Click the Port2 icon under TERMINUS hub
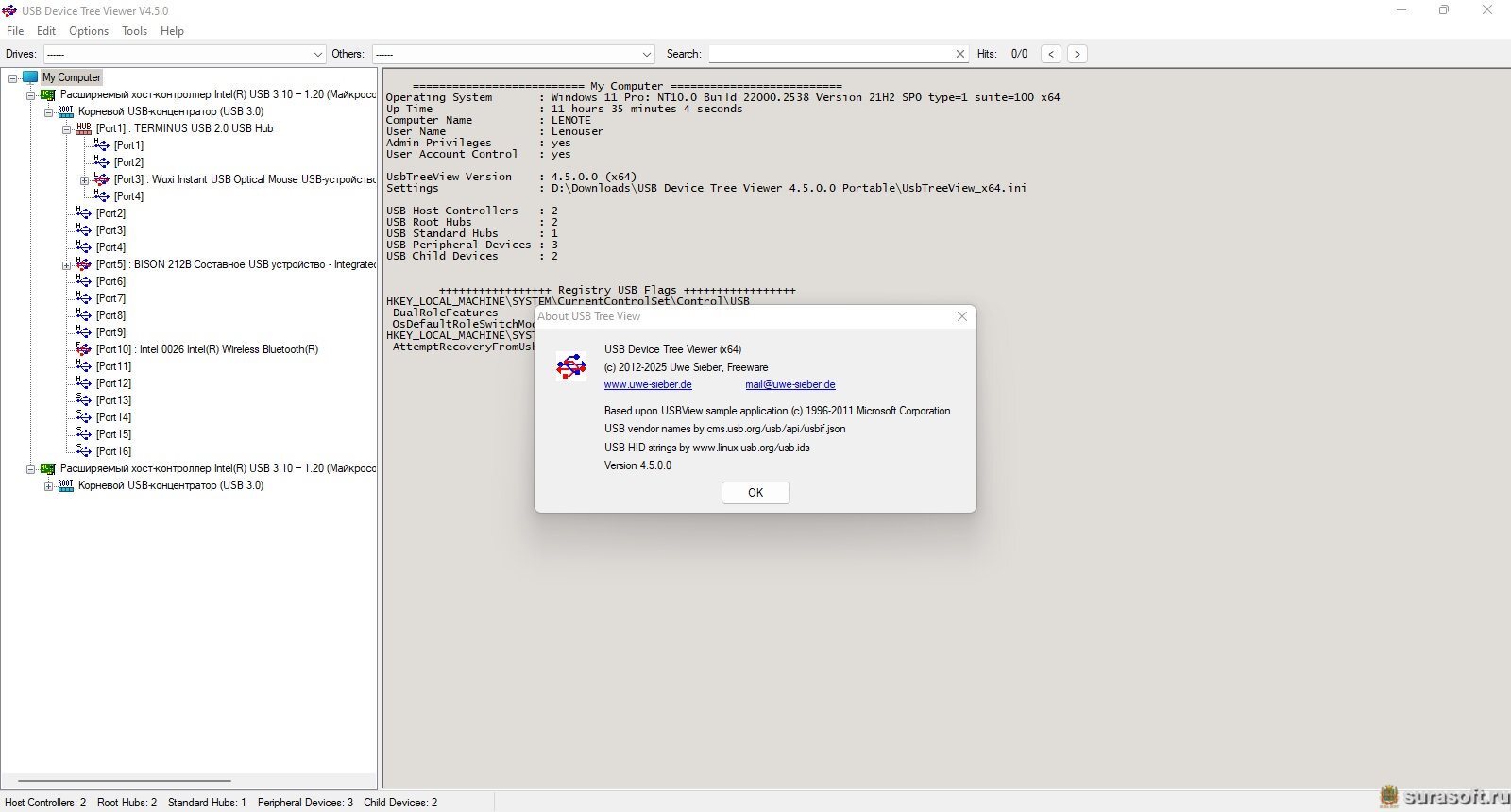The width and height of the screenshot is (1511, 812). (x=101, y=162)
